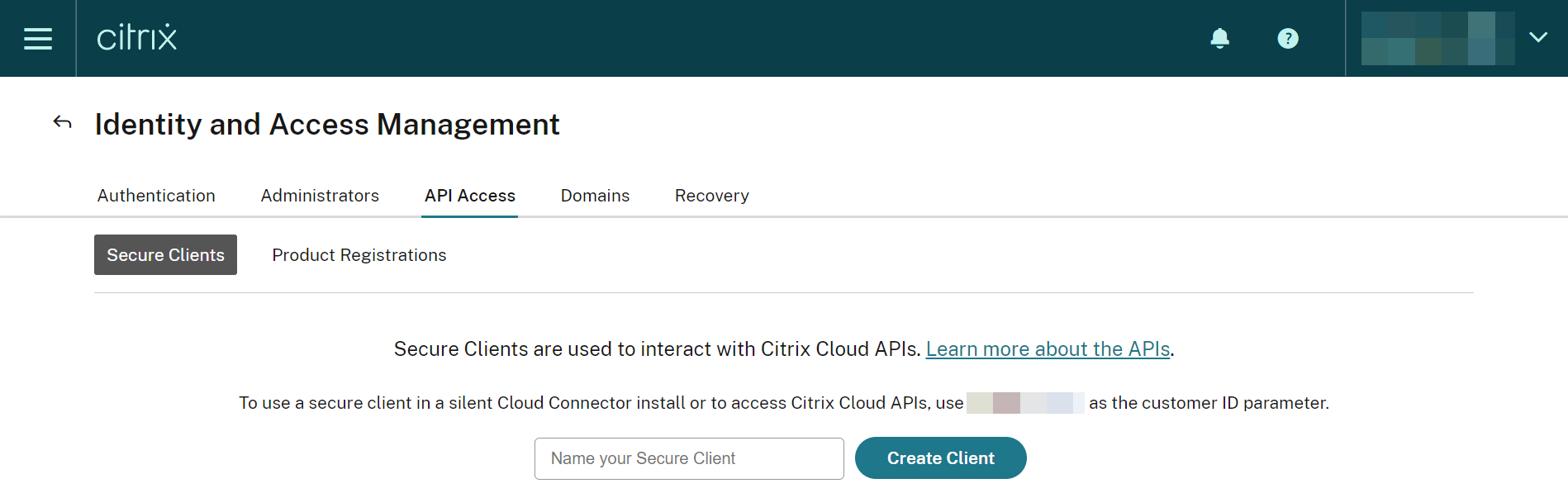Image resolution: width=1568 pixels, height=493 pixels.
Task: Expand the account menu chevron
Action: (1537, 37)
